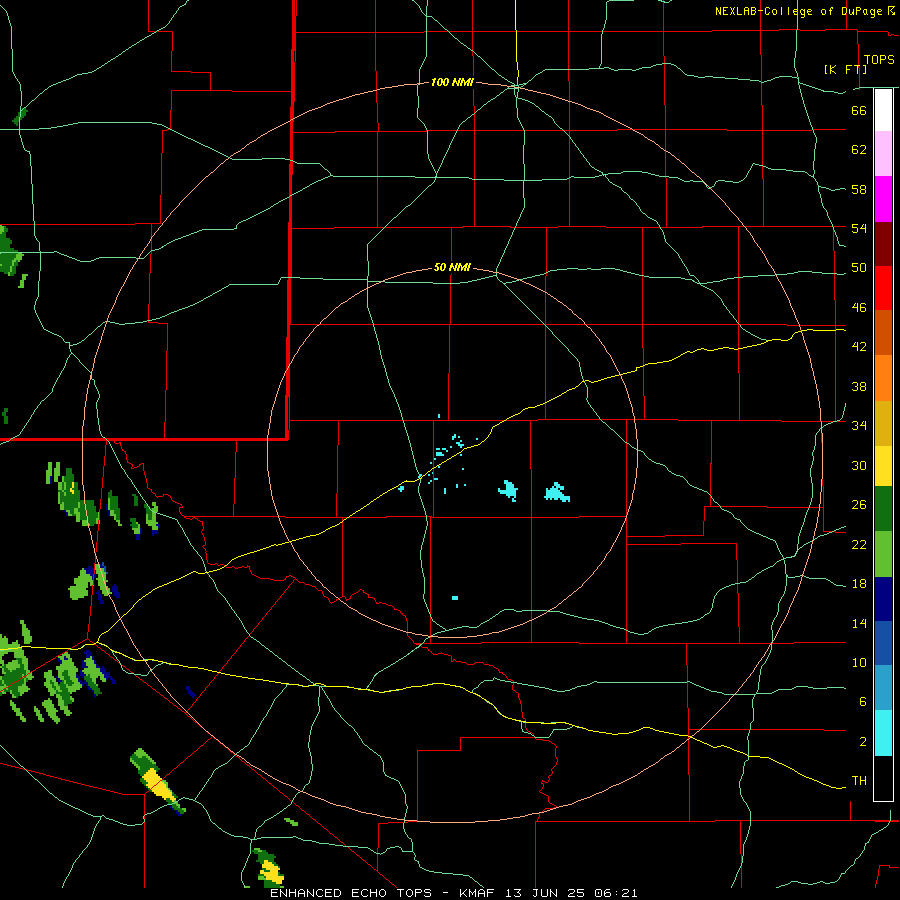Screen dimensions: 900x900
Task: Click the legend value '2'
Action: [863, 742]
